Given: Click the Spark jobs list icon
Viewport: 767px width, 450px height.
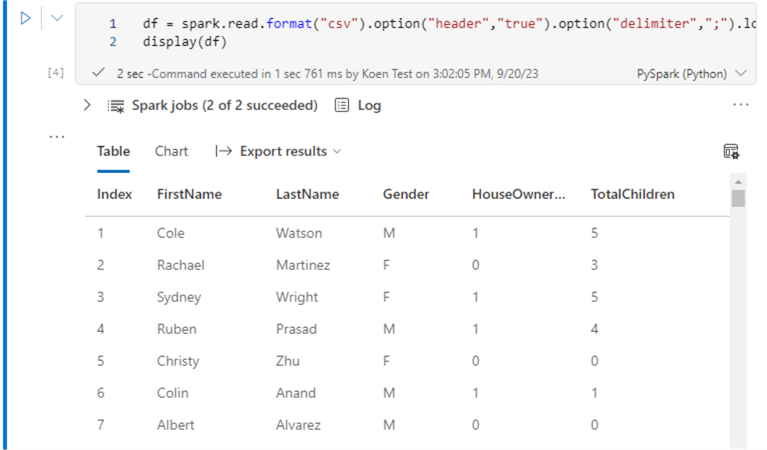Looking at the screenshot, I should [x=116, y=105].
